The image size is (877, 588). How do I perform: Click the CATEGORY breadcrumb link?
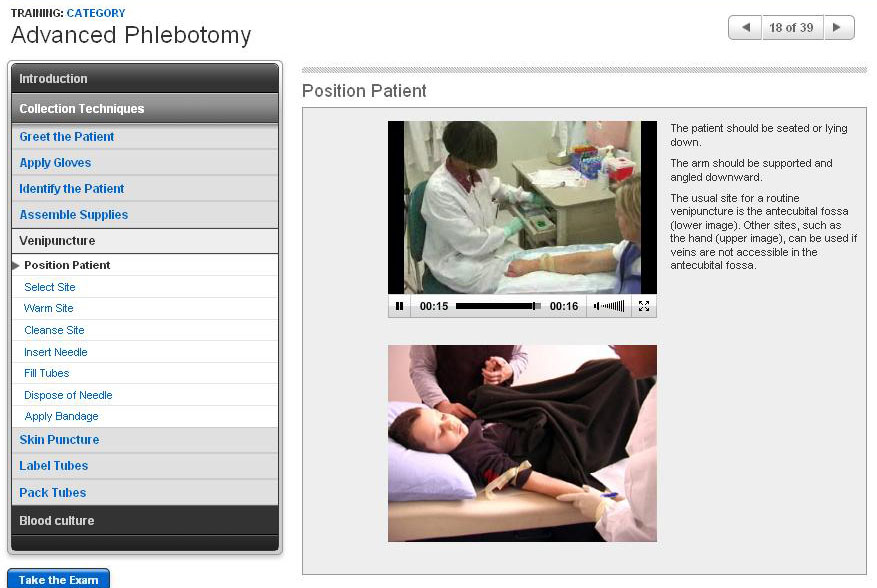pyautogui.click(x=96, y=12)
